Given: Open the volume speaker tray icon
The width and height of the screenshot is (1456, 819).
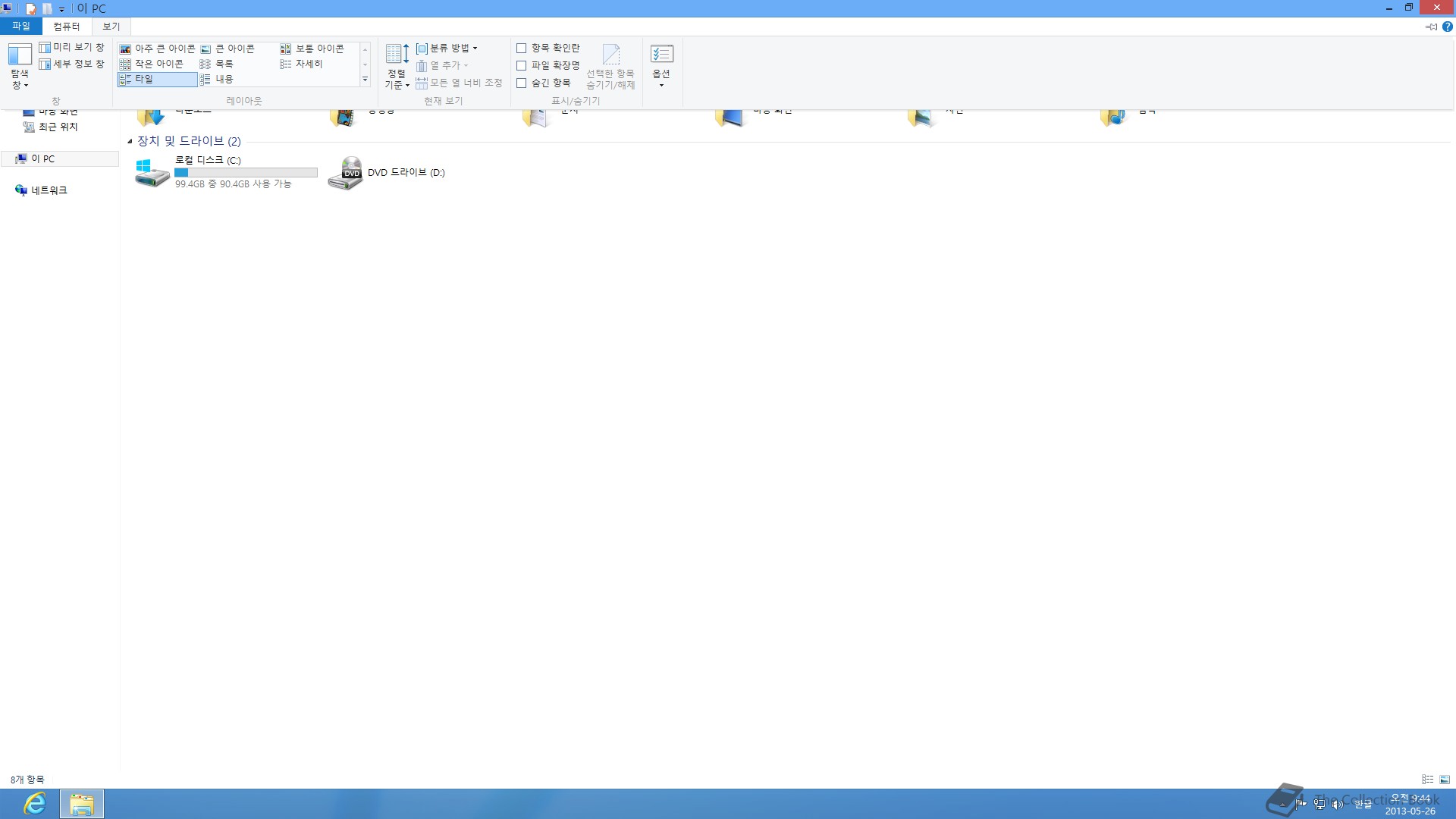Looking at the screenshot, I should coord(1338,804).
